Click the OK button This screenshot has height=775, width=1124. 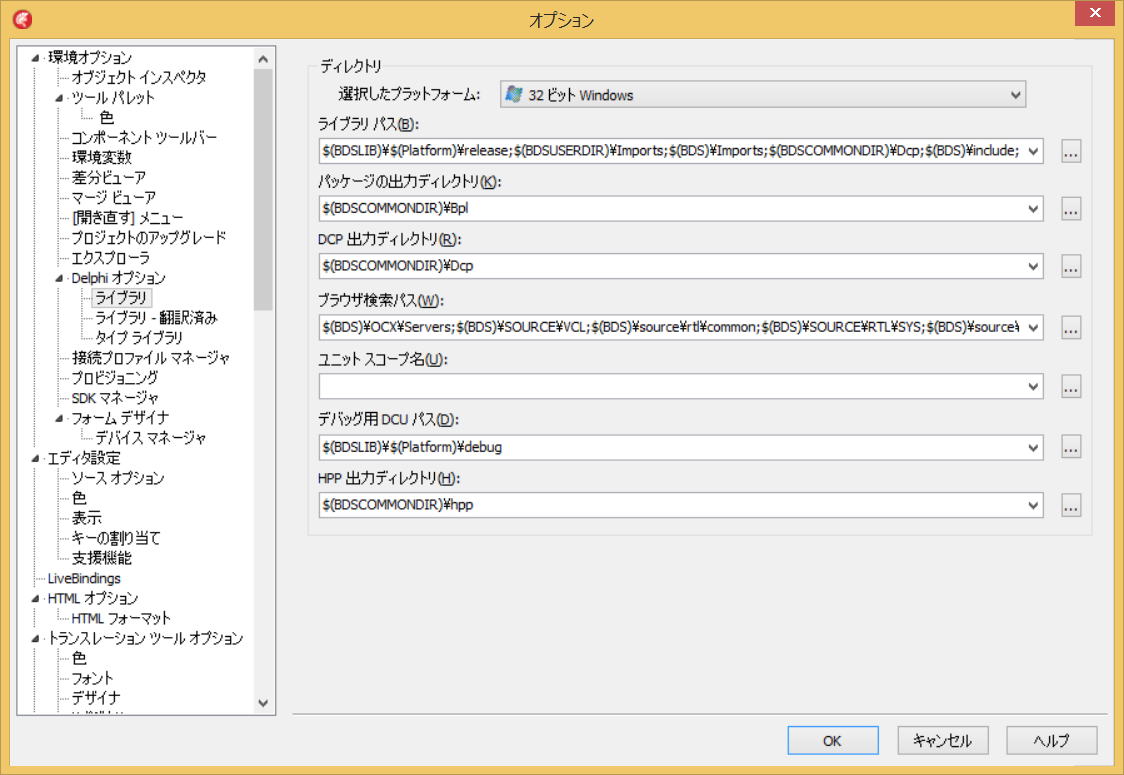coord(832,741)
